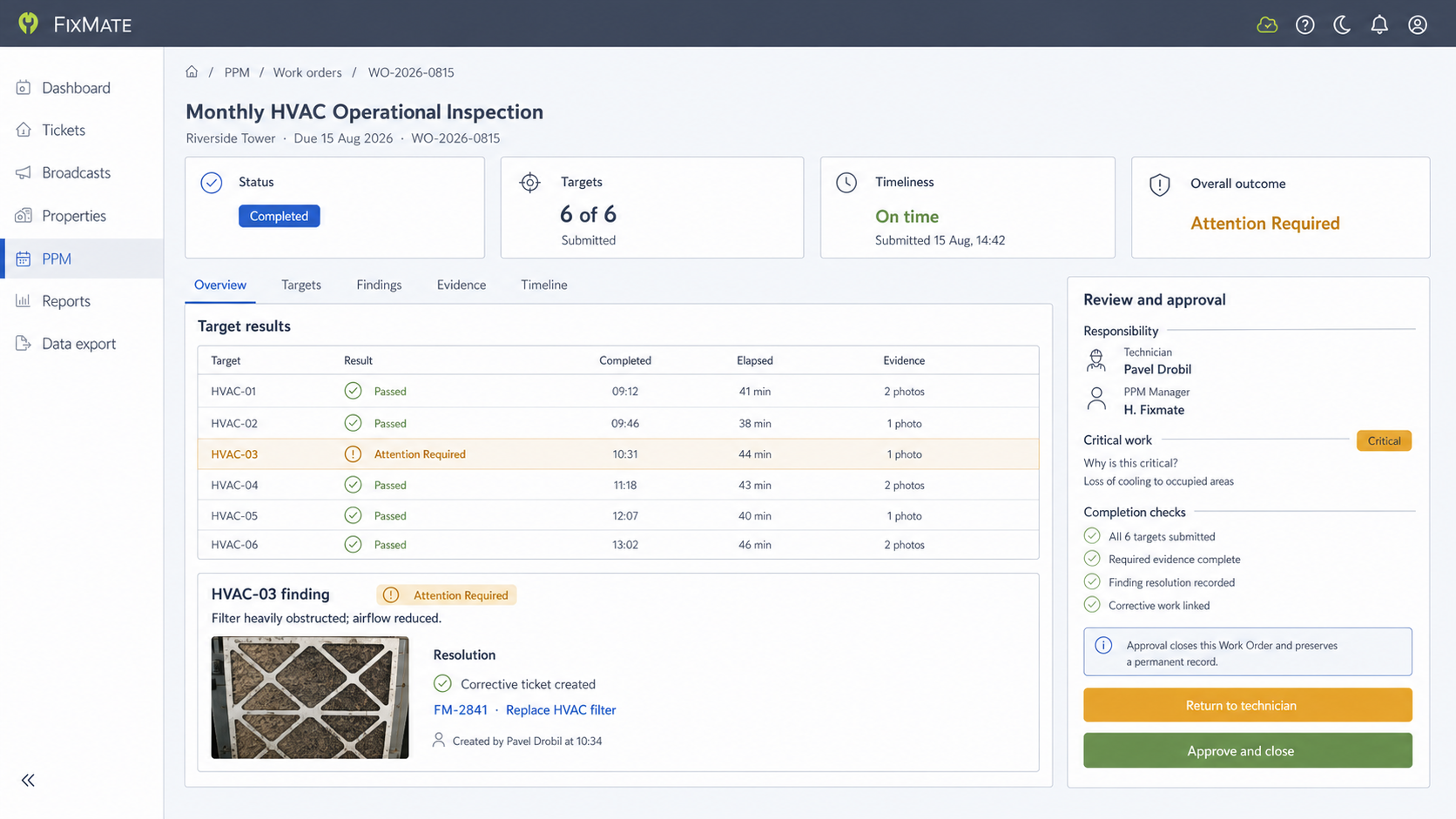Screen dimensions: 1456x819
Task: Click Return to technician button
Action: click(x=1247, y=705)
